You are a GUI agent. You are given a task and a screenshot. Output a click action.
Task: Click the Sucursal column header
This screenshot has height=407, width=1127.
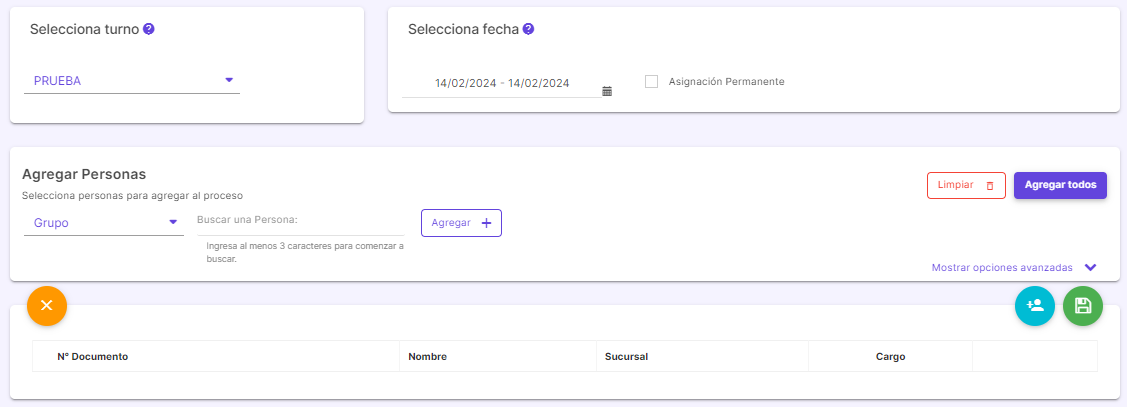pyautogui.click(x=627, y=356)
